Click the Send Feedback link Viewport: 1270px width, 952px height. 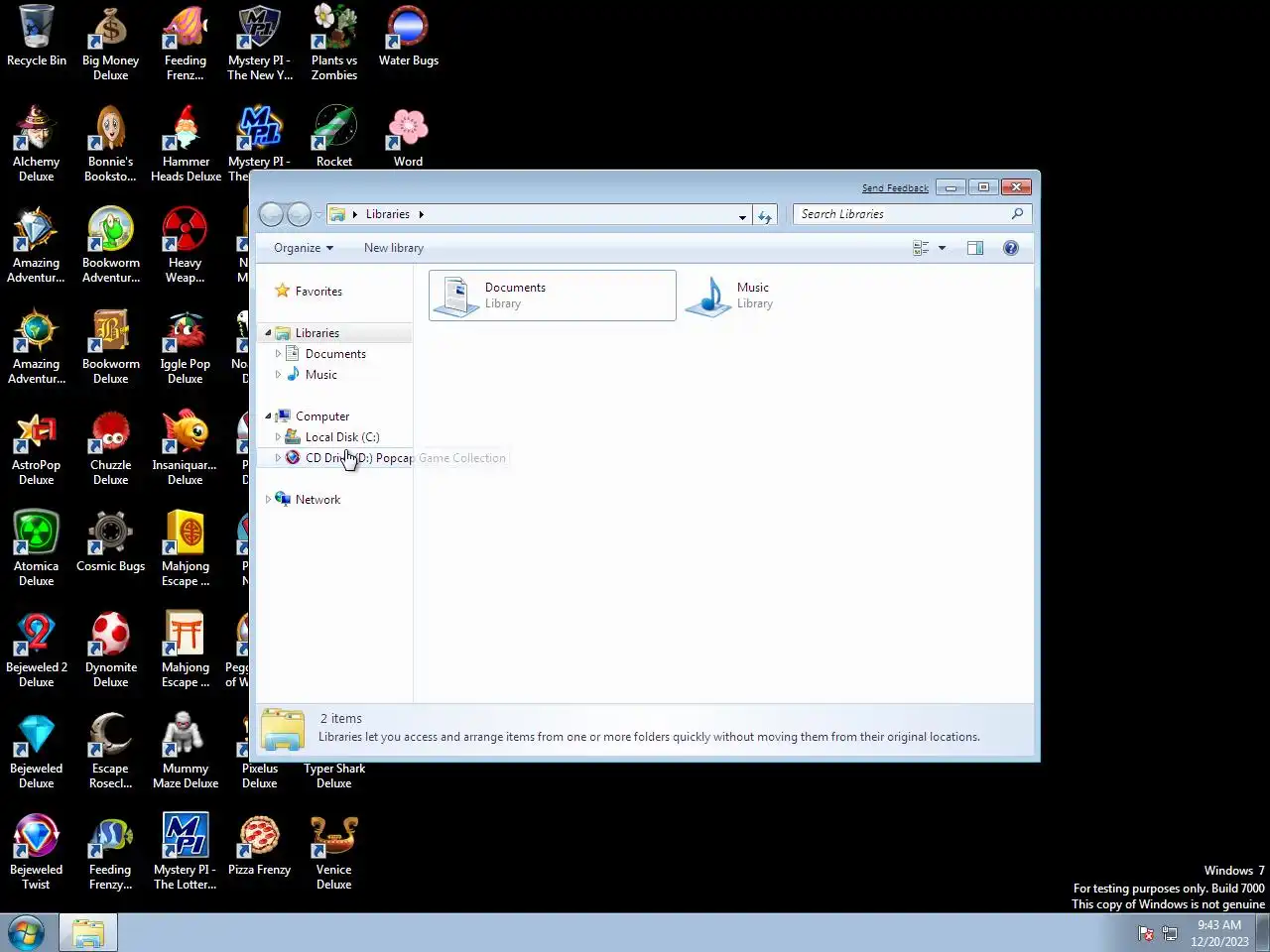click(895, 187)
